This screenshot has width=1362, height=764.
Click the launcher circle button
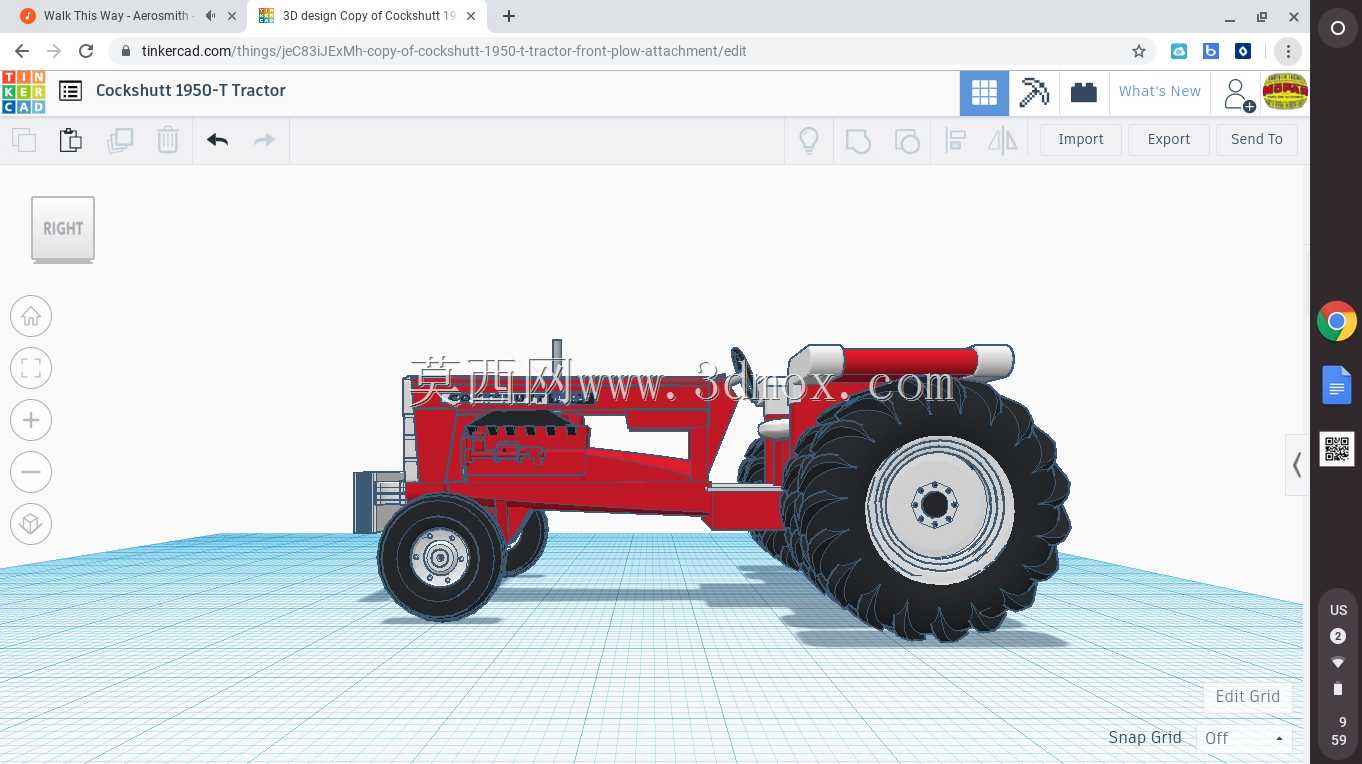[1338, 29]
